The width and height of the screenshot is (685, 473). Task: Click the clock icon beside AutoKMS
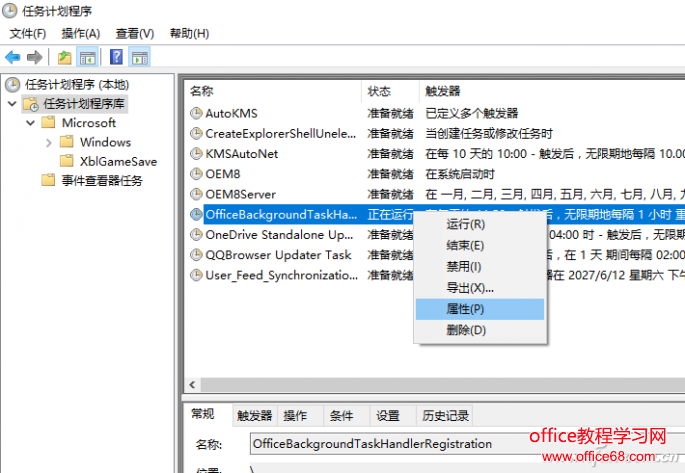click(196, 113)
